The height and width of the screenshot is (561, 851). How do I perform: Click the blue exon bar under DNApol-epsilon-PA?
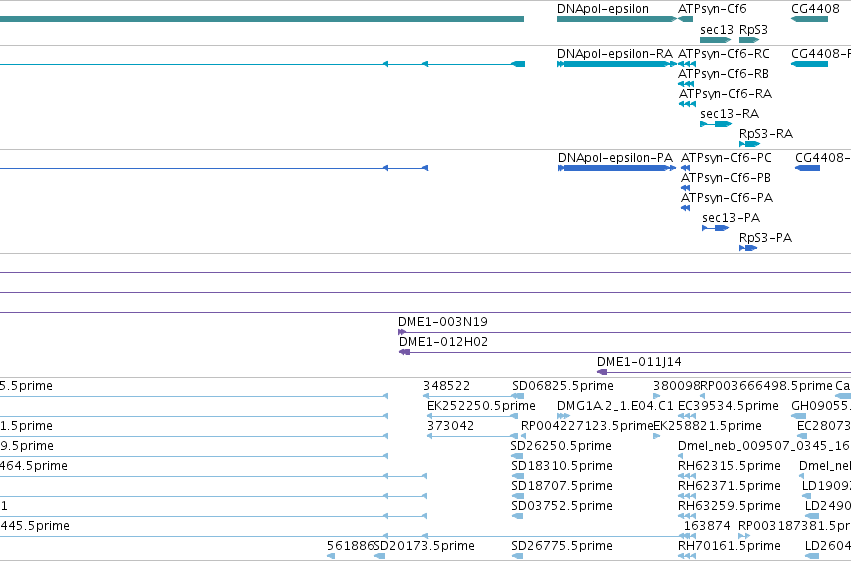[616, 168]
